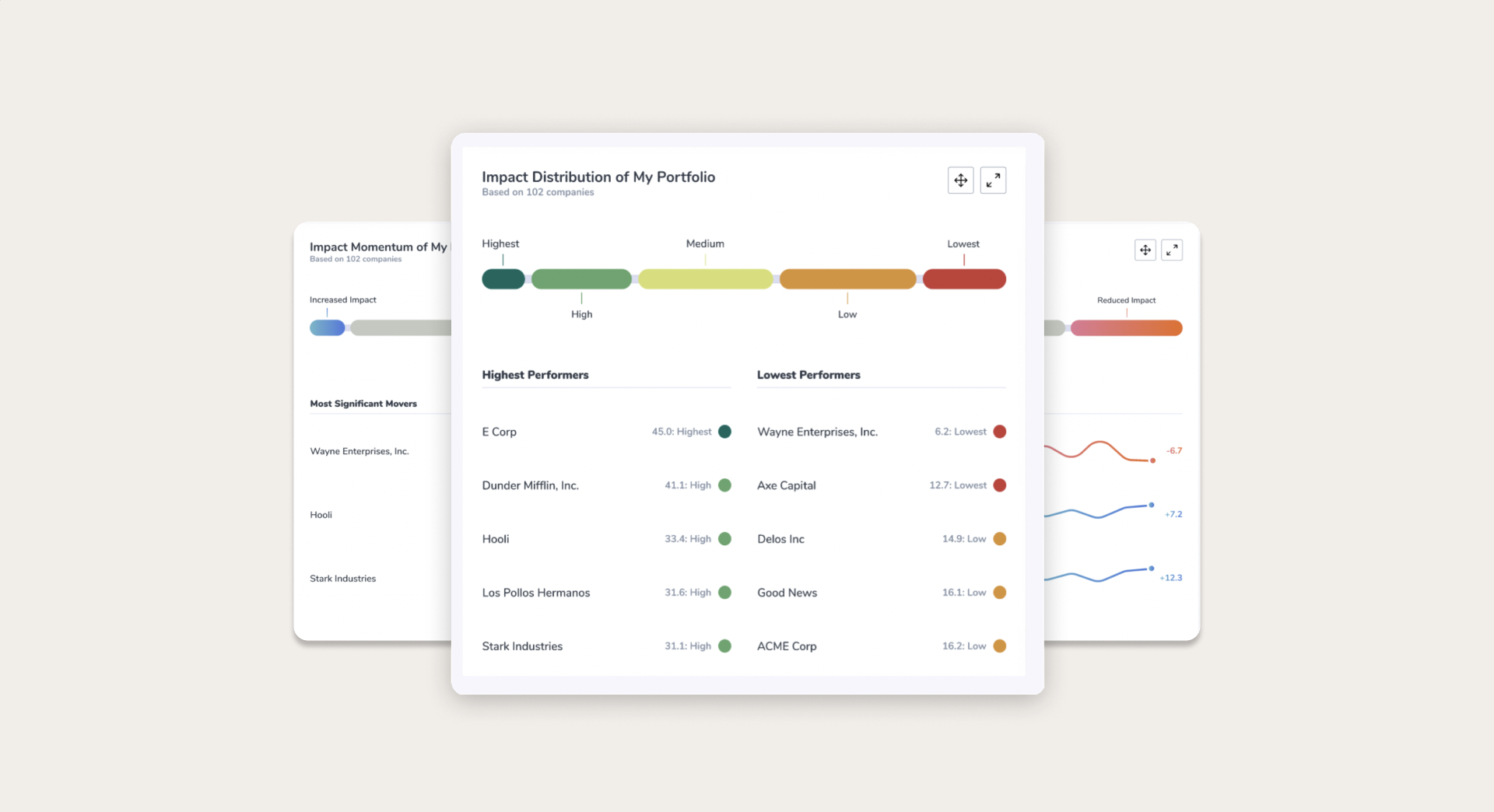Click the -6.7 red sparkline value
This screenshot has height=812, width=1494.
[x=1174, y=451]
